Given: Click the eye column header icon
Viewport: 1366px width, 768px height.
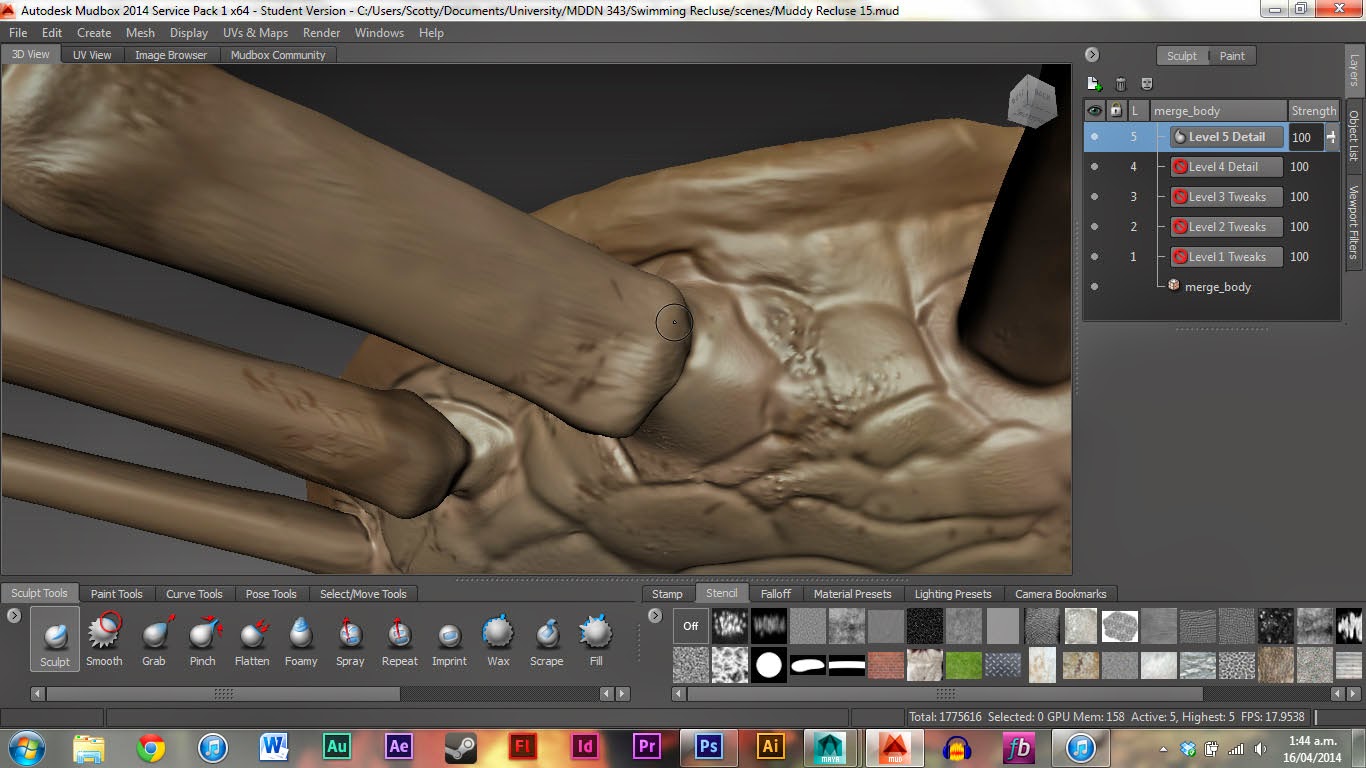Looking at the screenshot, I should [1094, 111].
